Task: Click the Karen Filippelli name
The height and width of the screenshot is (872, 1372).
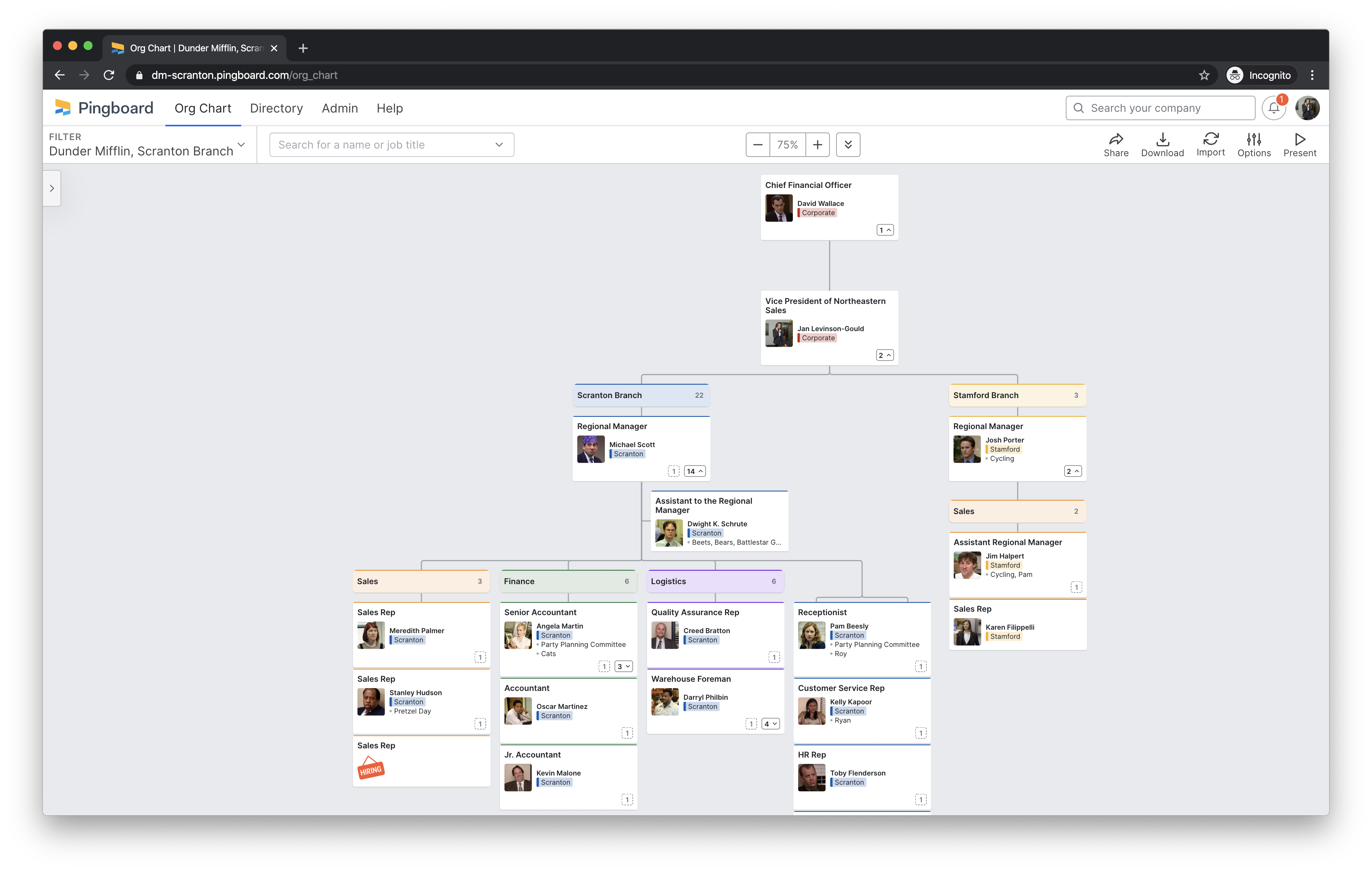Action: (1009, 627)
